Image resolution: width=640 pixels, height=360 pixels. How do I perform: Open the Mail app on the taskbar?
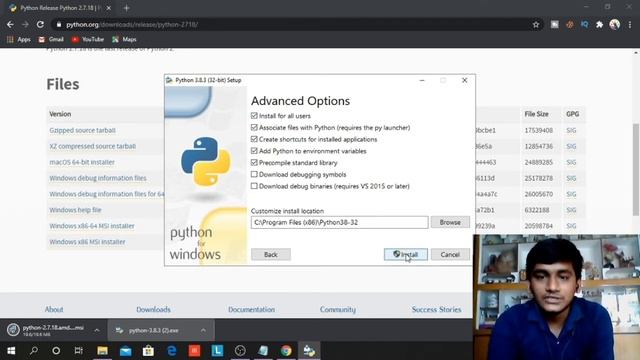click(125, 351)
